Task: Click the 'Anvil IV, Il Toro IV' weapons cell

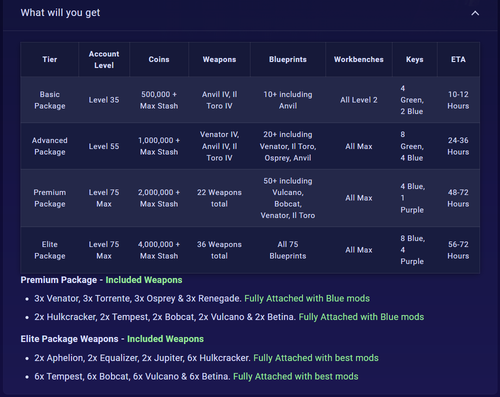Action: (219, 100)
